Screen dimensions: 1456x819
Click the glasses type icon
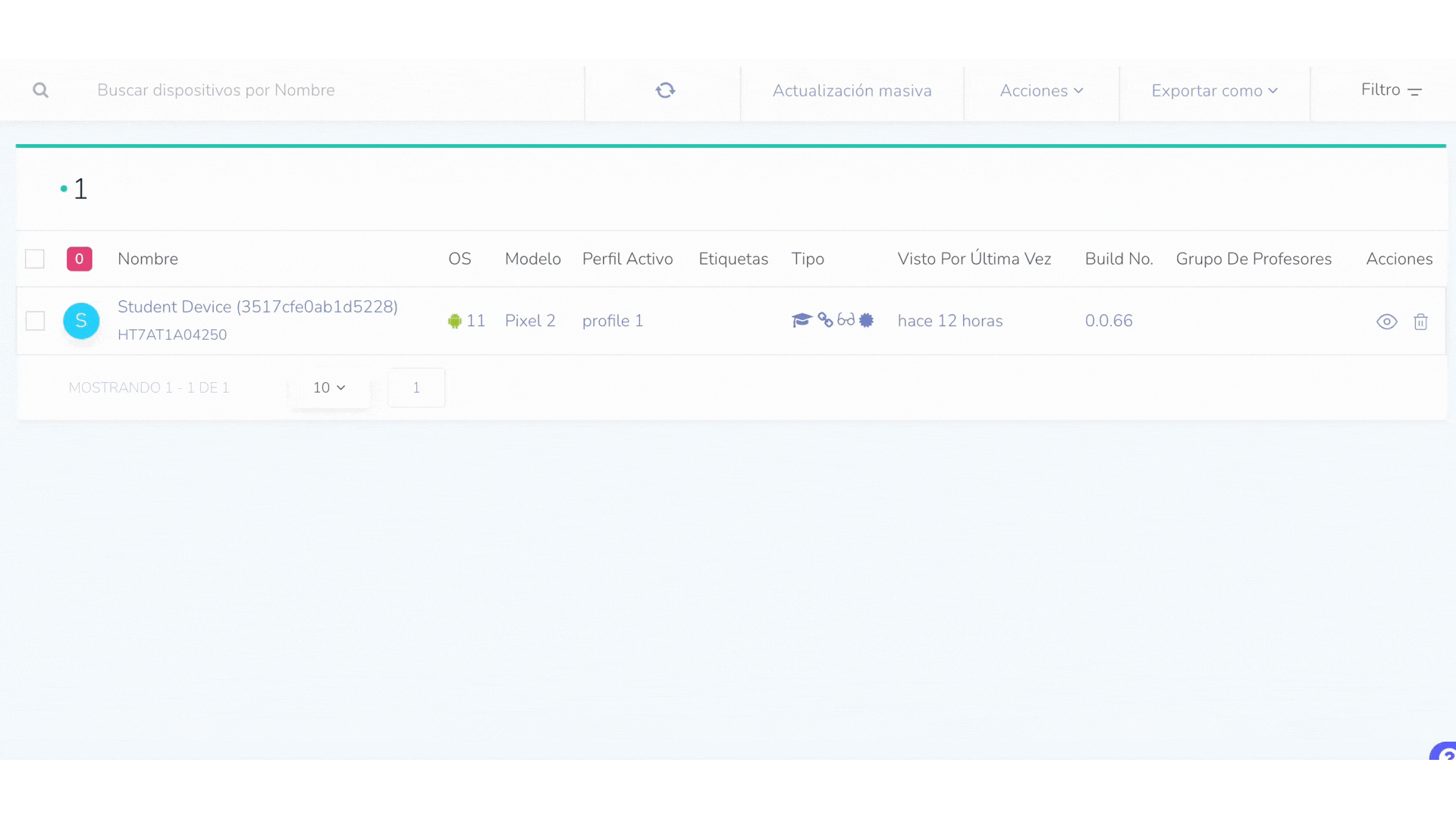(x=846, y=320)
